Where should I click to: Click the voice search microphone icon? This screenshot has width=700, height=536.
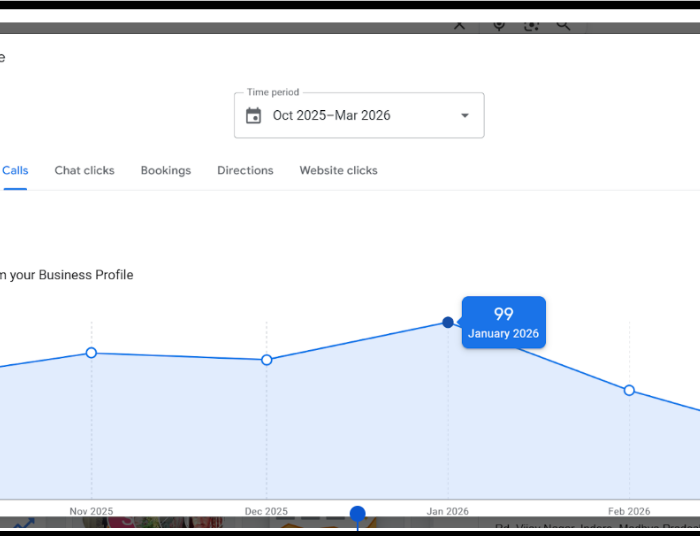tap(499, 25)
